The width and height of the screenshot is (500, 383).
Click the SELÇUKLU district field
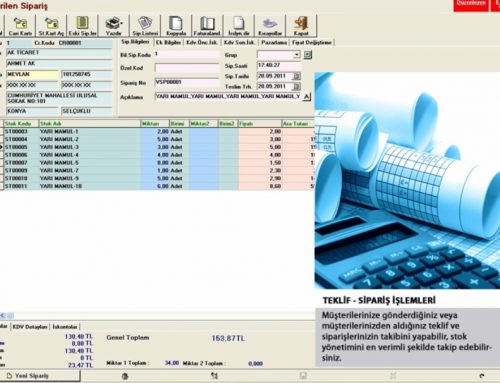(x=87, y=111)
